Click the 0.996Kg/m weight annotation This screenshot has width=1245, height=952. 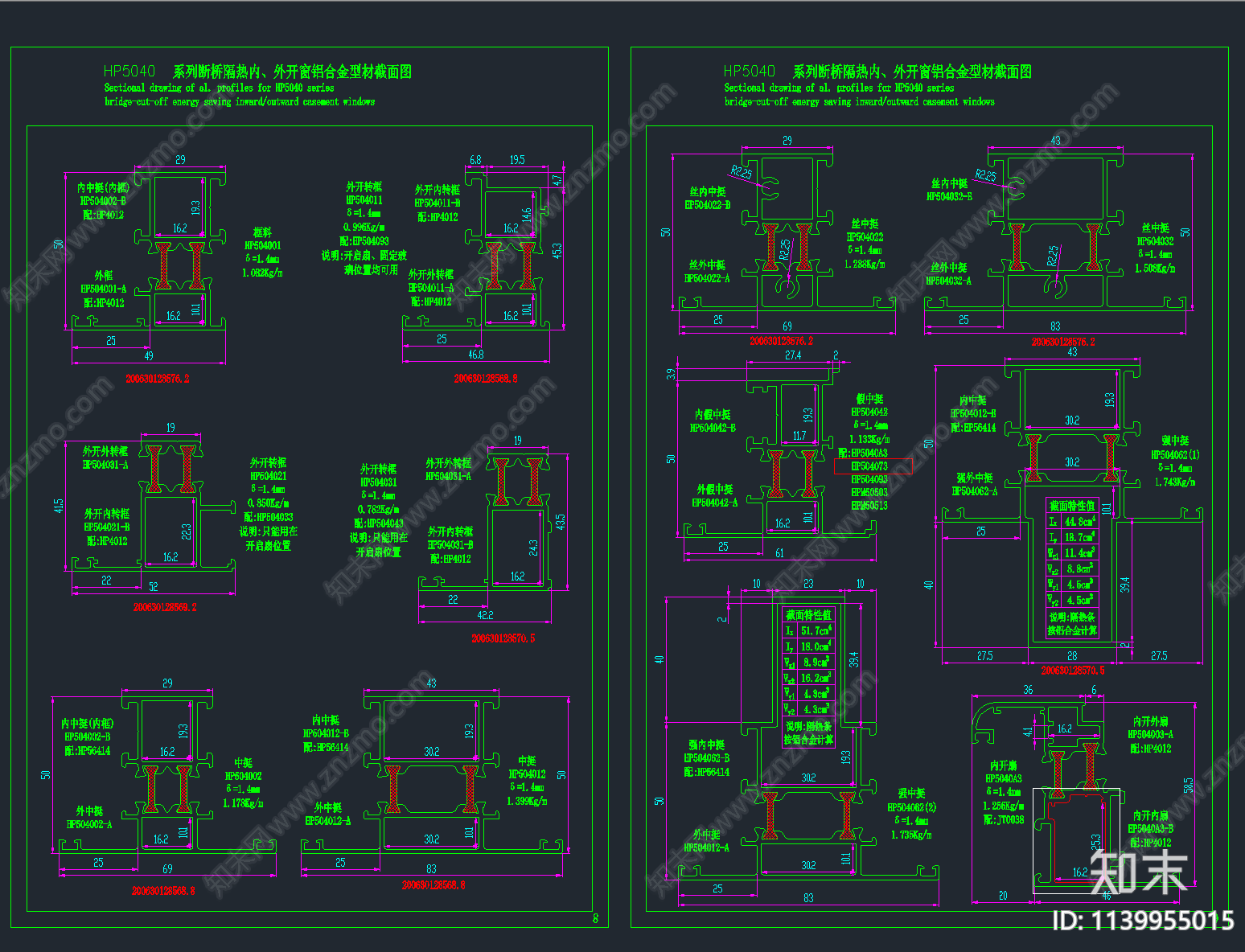tap(364, 228)
